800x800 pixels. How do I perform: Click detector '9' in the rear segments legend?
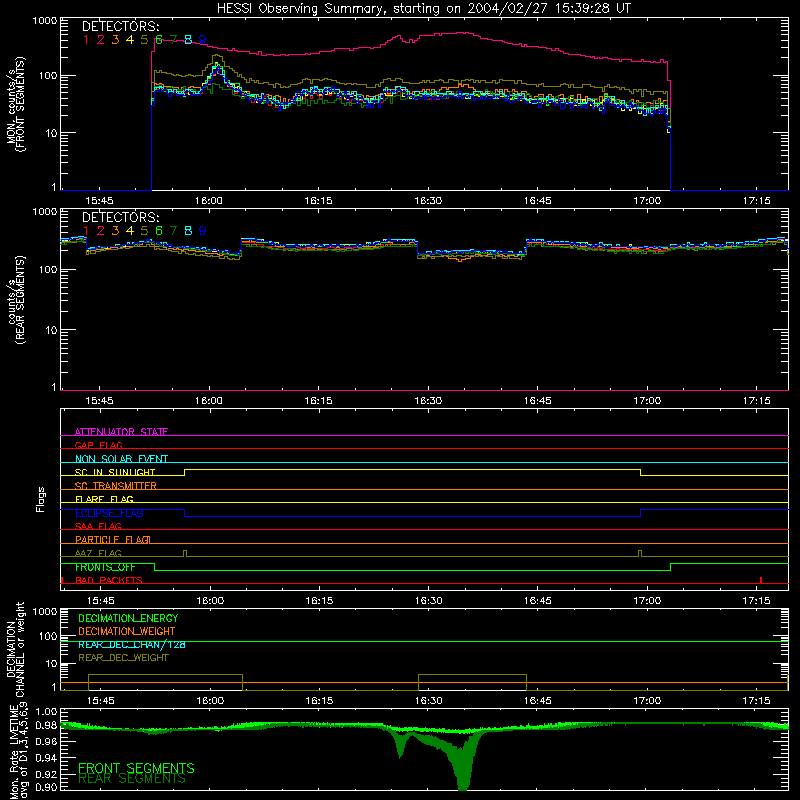203,231
